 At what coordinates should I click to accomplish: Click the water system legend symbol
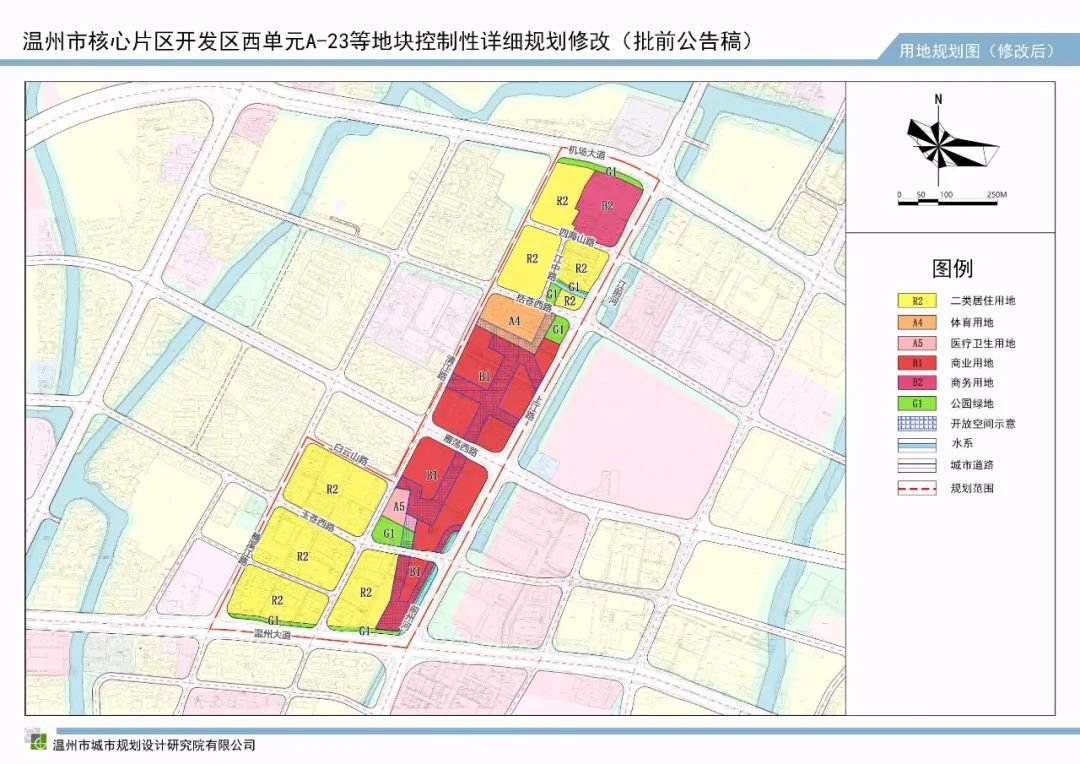[x=917, y=444]
